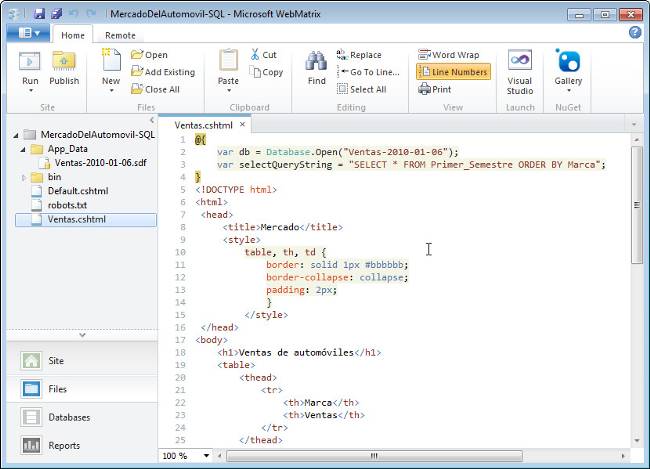Switch to the Reports workspace
The width and height of the screenshot is (650, 469).
[x=82, y=445]
